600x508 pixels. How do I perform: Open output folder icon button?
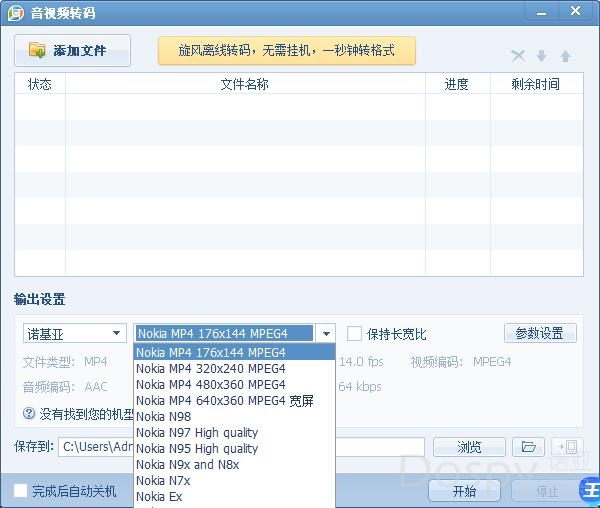[x=528, y=447]
